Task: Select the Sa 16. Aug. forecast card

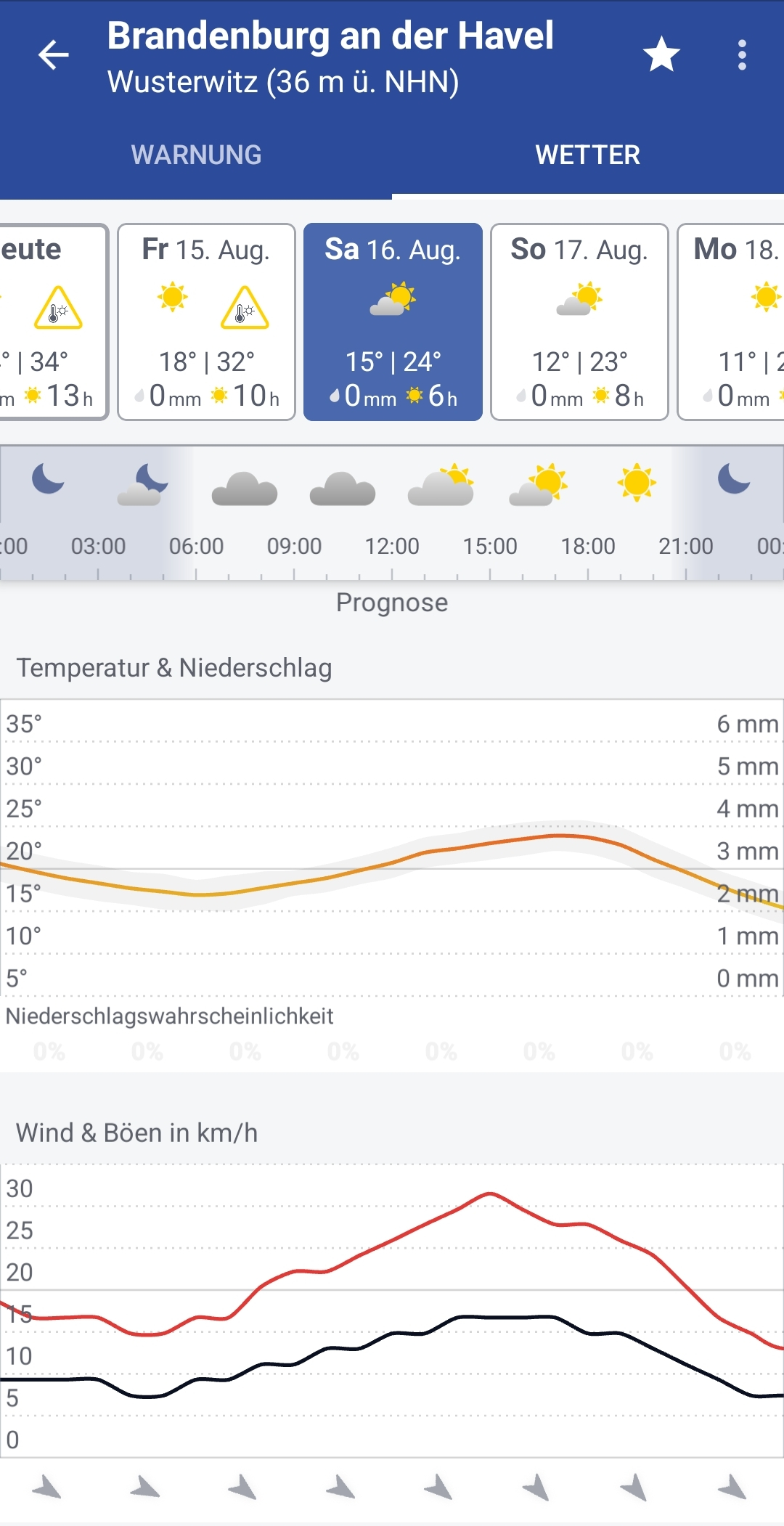Action: pyautogui.click(x=393, y=322)
